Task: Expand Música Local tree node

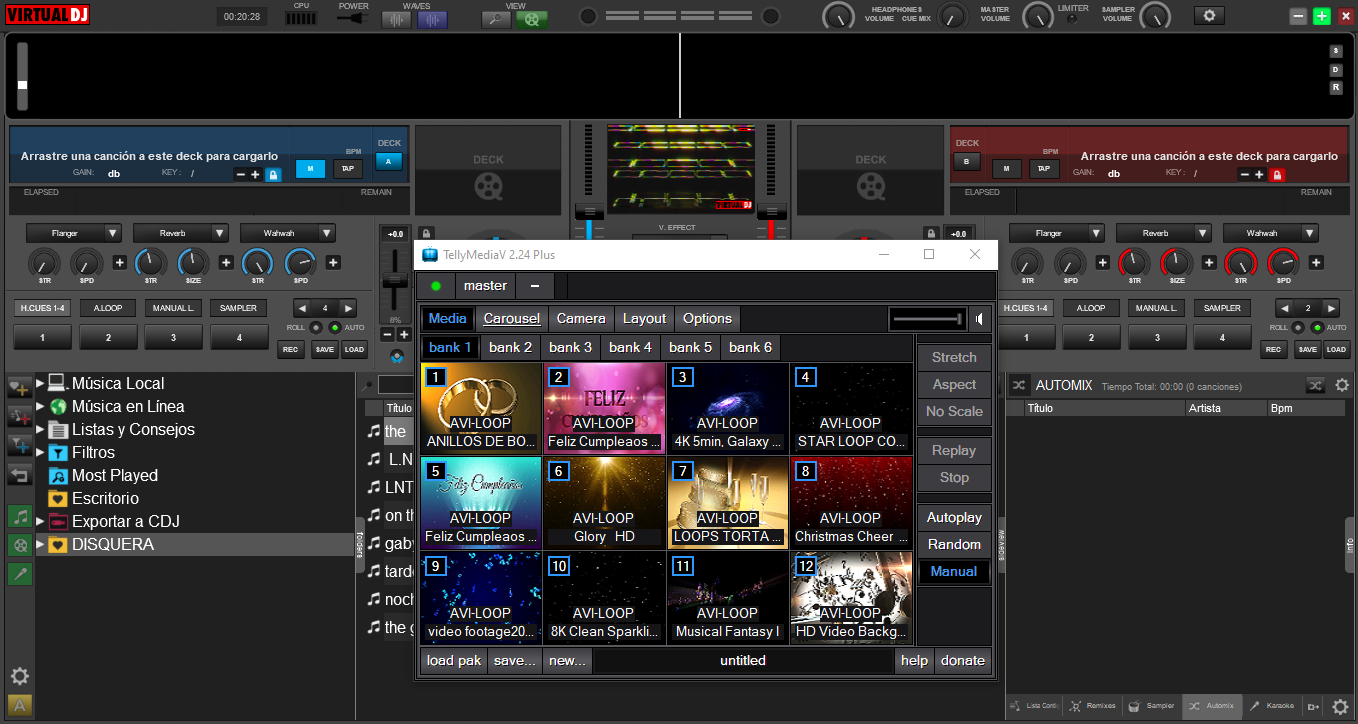Action: tap(41, 383)
